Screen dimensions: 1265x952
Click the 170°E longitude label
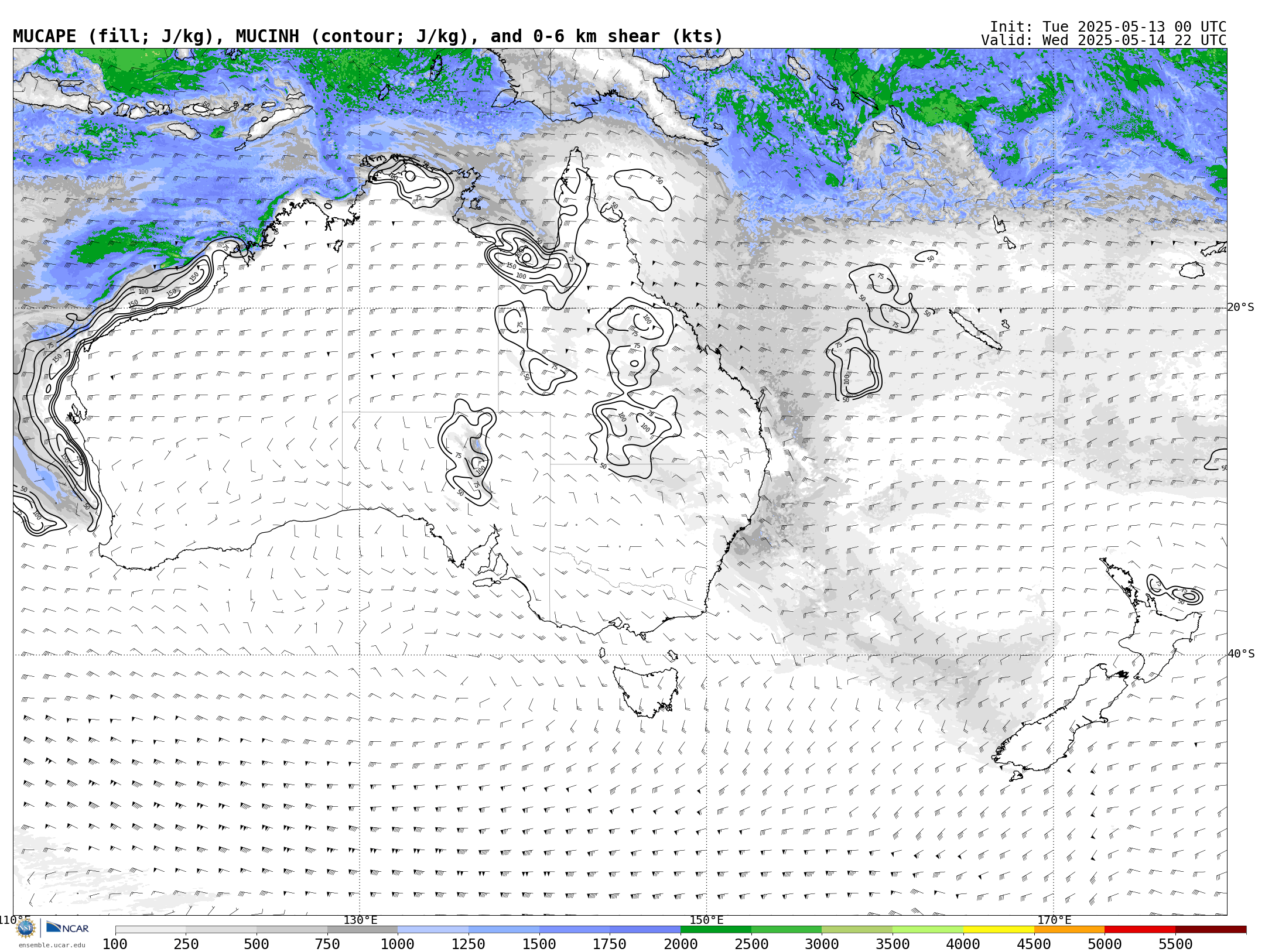1054,920
